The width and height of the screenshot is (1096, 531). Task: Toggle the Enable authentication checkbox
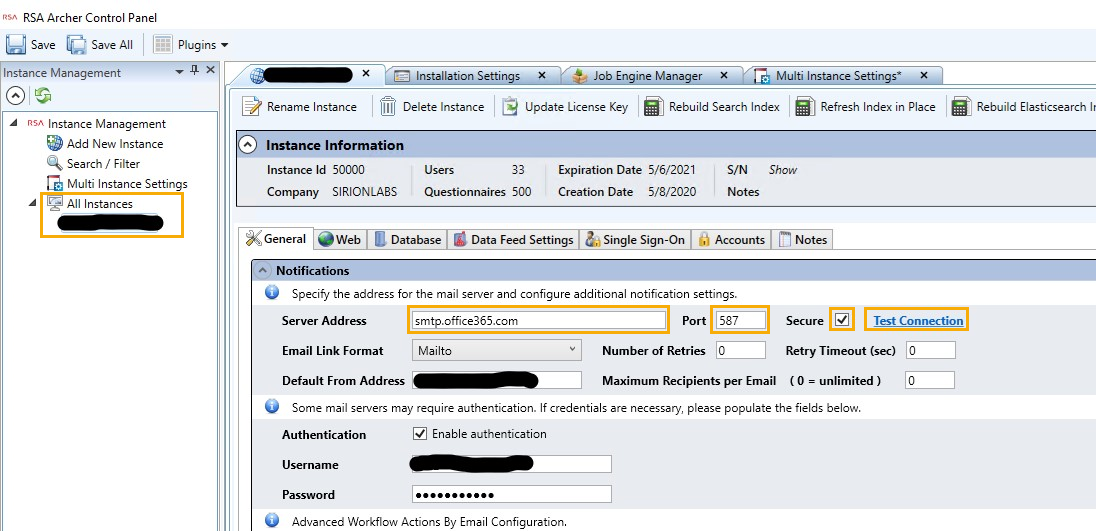tap(419, 434)
